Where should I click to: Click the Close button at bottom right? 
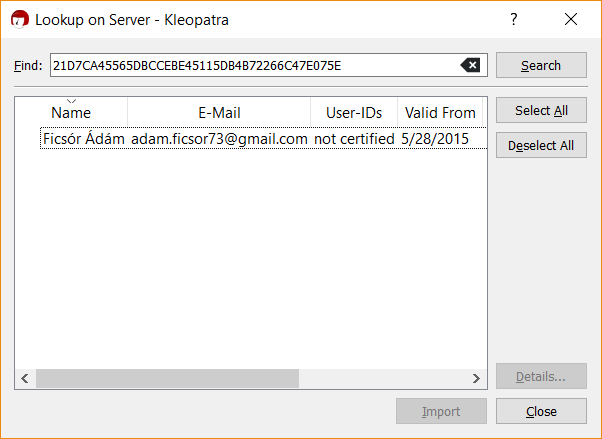click(541, 411)
